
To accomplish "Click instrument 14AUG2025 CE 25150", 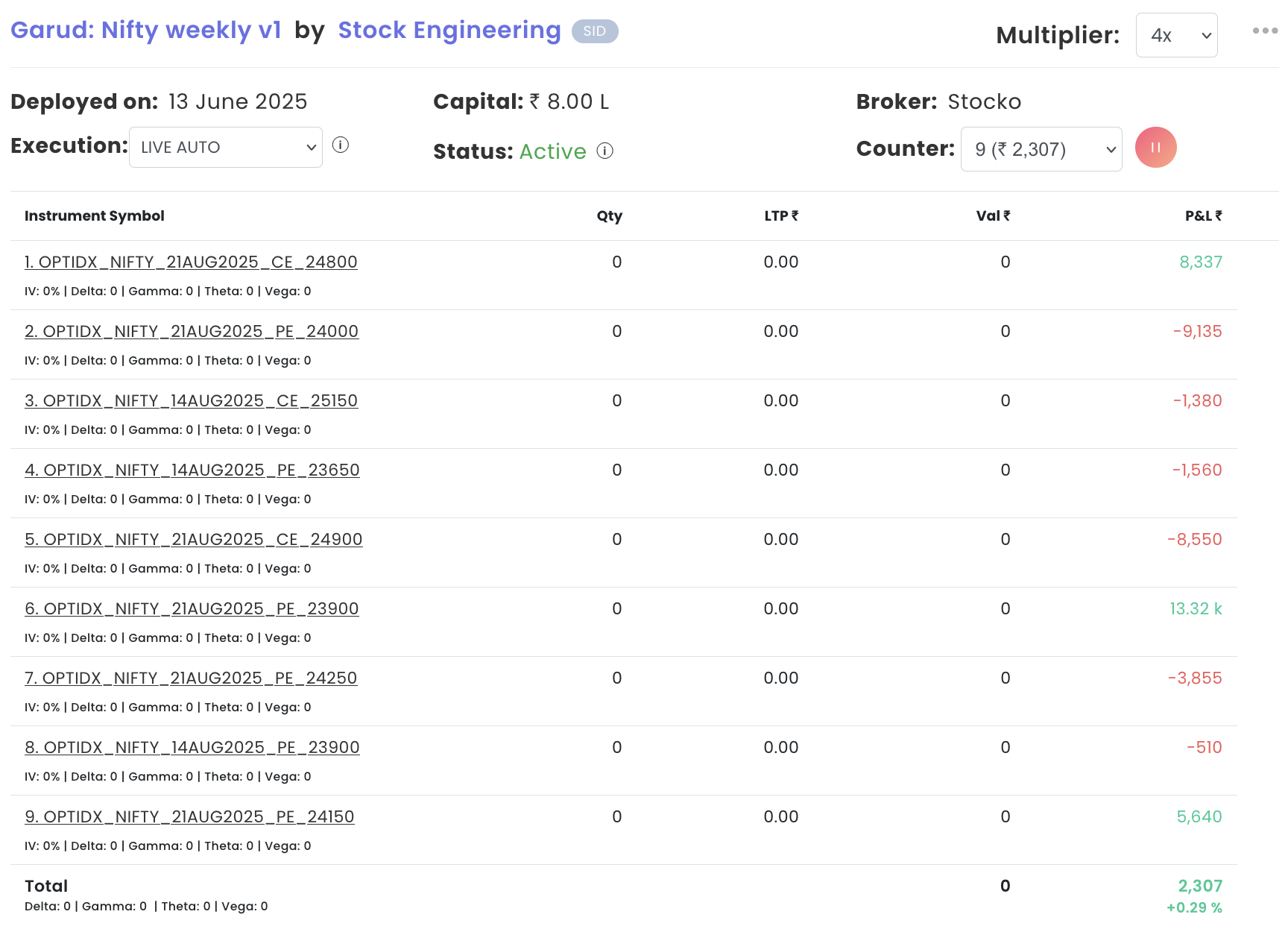I will [191, 401].
